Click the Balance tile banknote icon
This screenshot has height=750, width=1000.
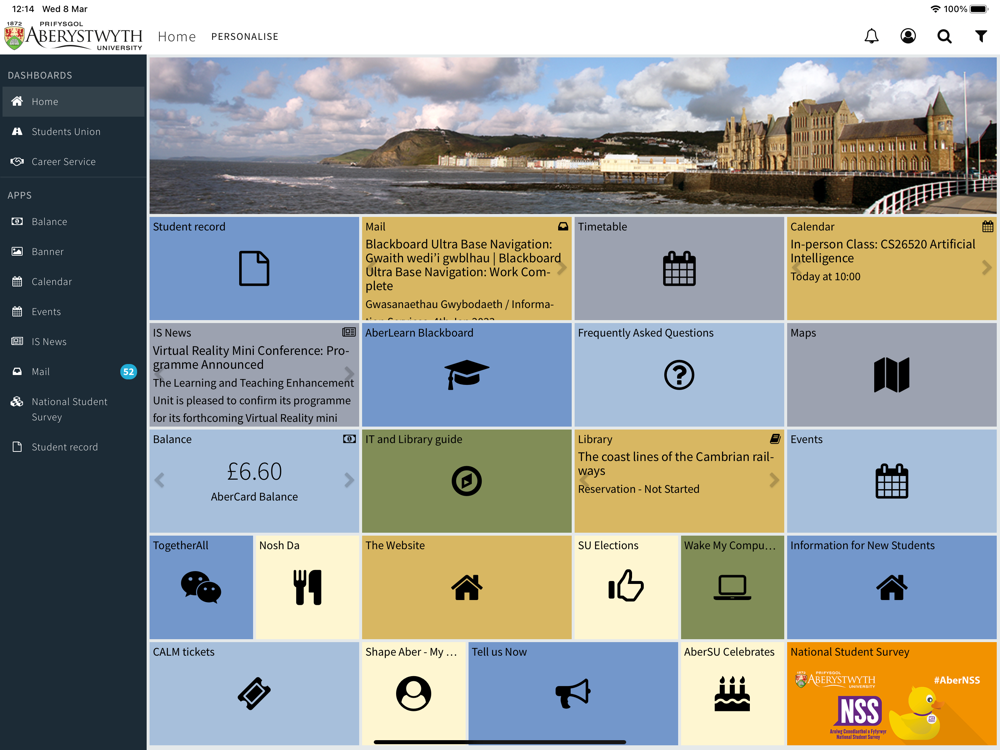click(x=349, y=439)
